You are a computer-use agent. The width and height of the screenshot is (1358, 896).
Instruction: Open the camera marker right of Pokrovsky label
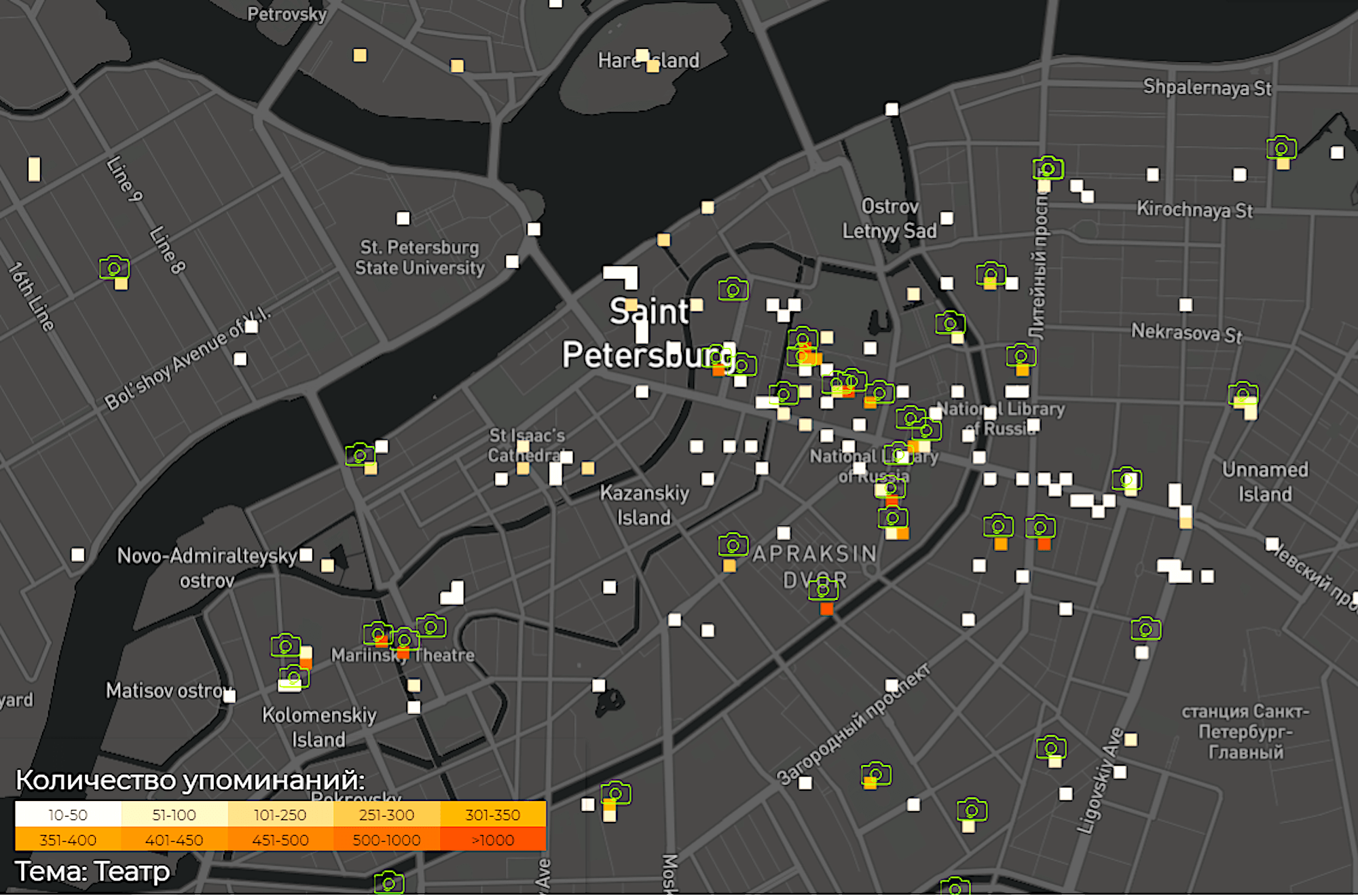pyautogui.click(x=616, y=792)
